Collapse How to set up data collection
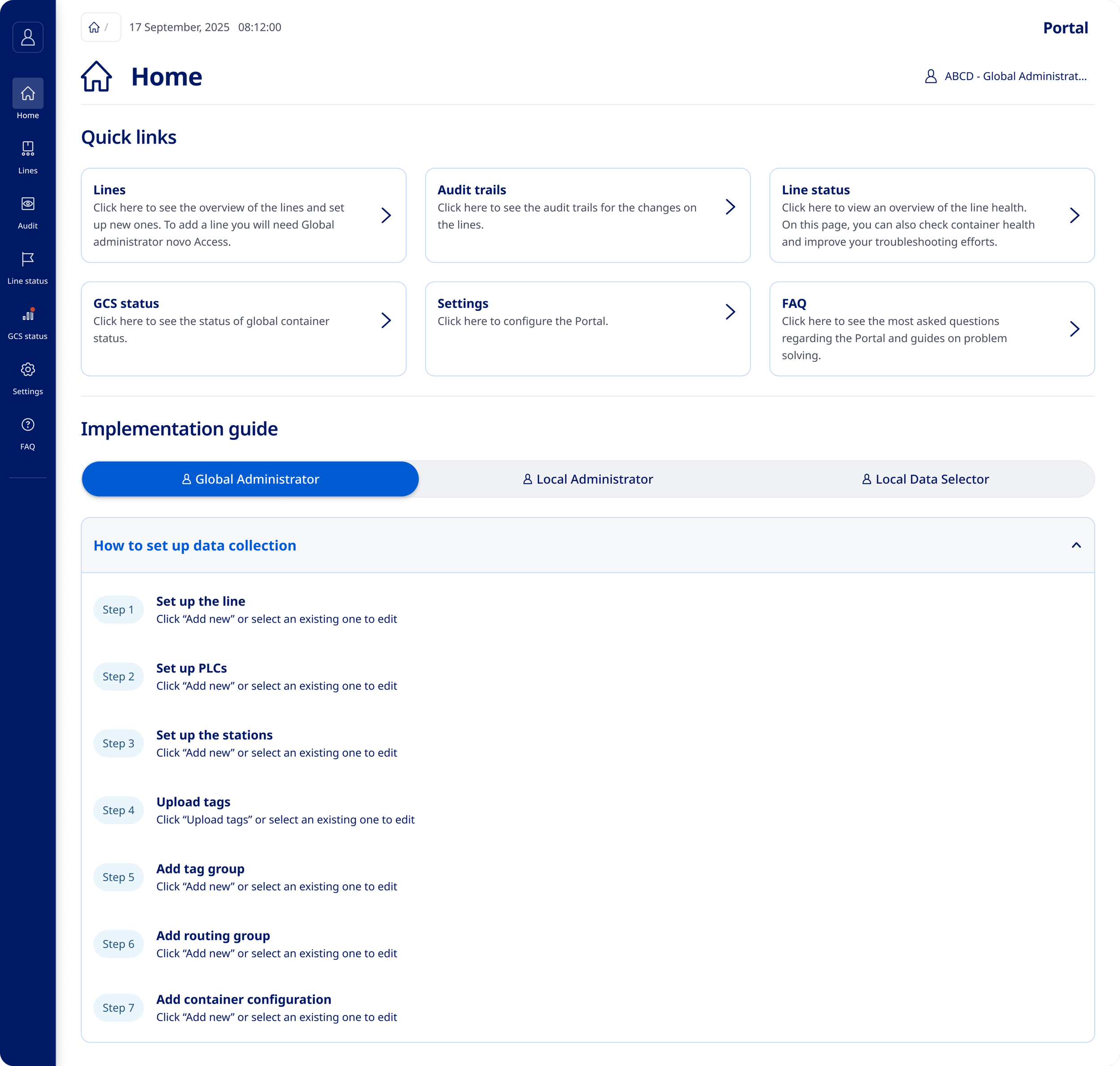 pyautogui.click(x=1076, y=546)
